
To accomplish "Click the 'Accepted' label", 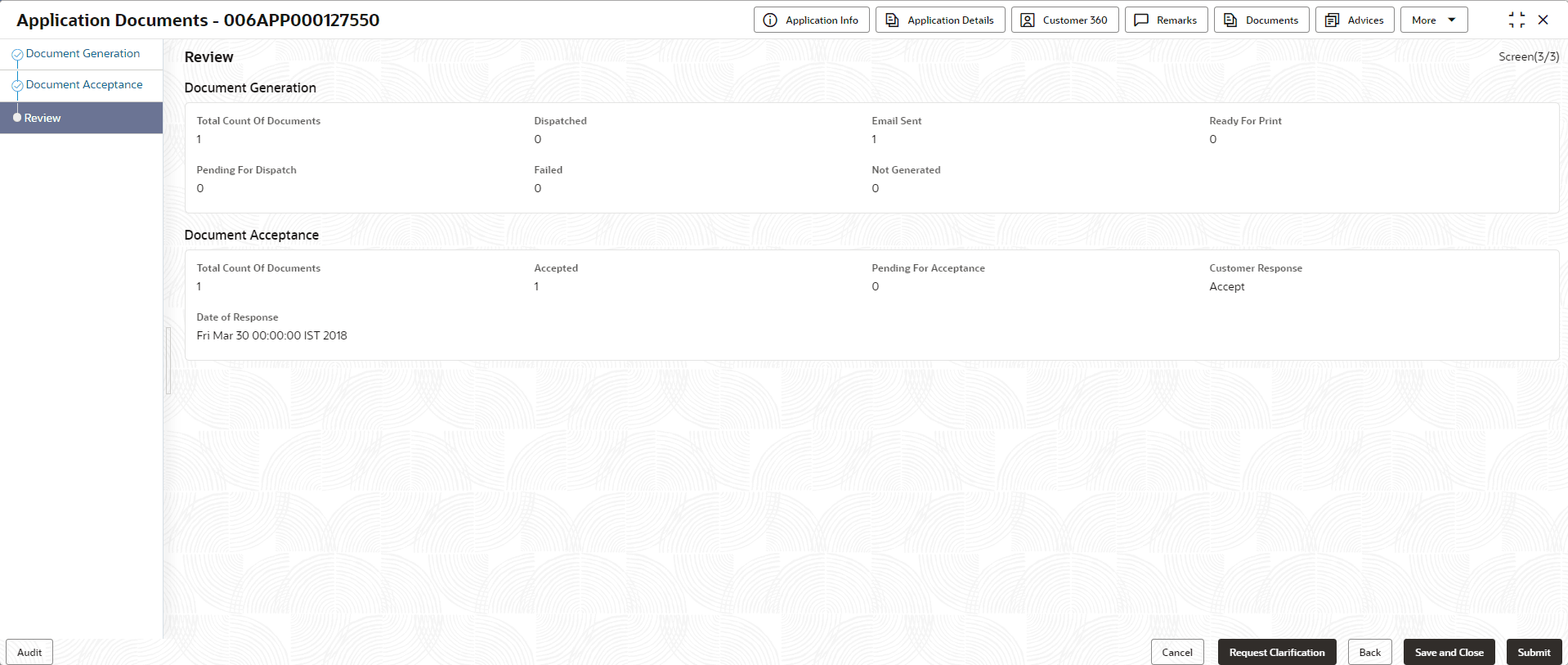I will [x=556, y=267].
